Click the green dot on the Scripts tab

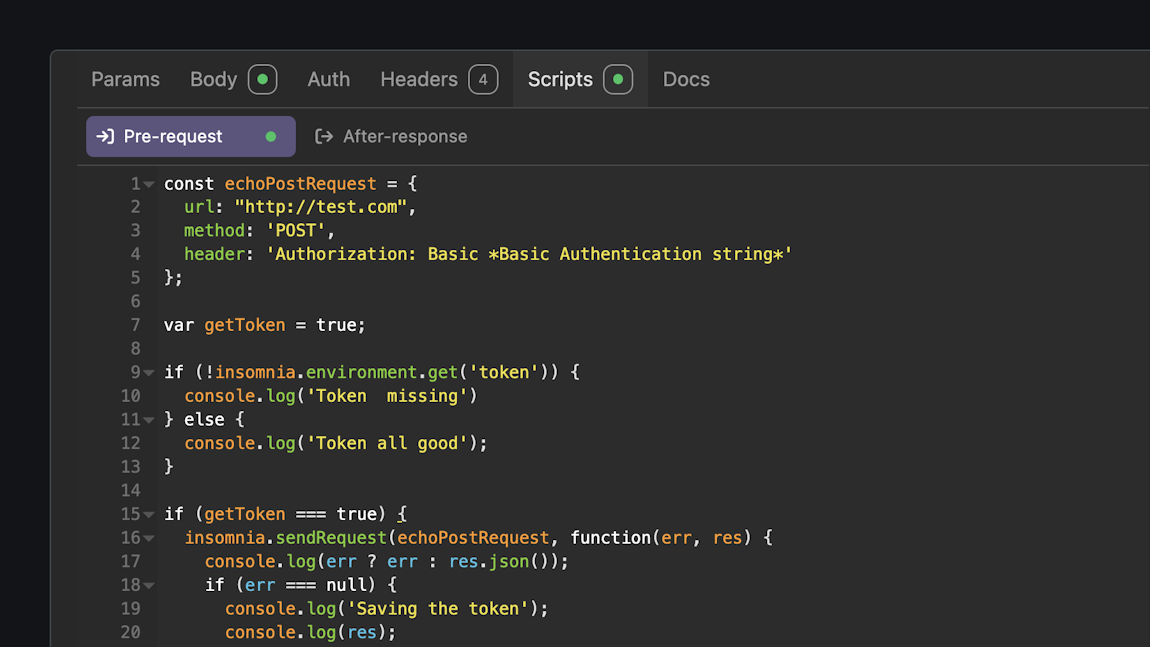[617, 79]
